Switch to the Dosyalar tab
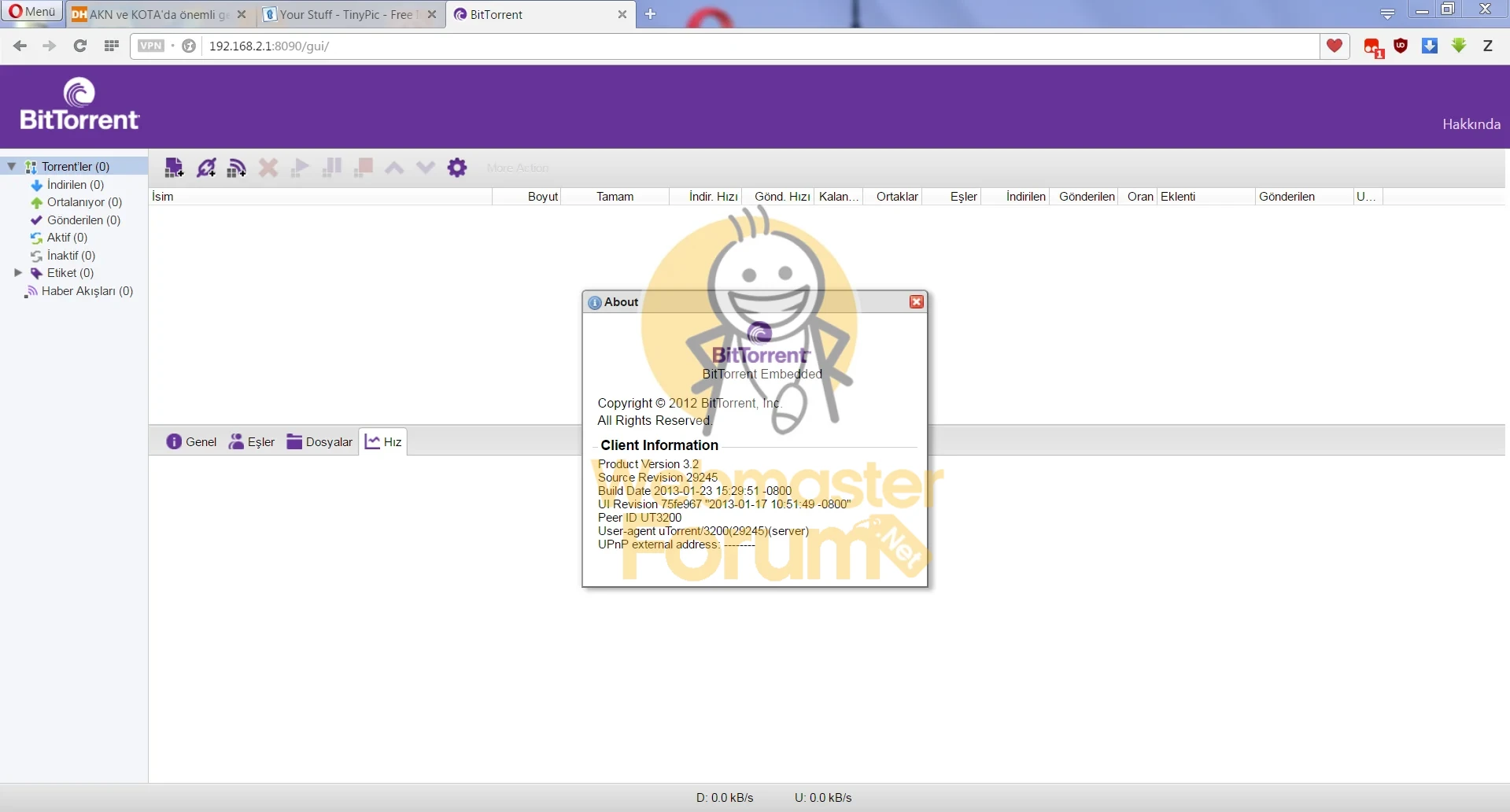1510x812 pixels. pos(319,441)
